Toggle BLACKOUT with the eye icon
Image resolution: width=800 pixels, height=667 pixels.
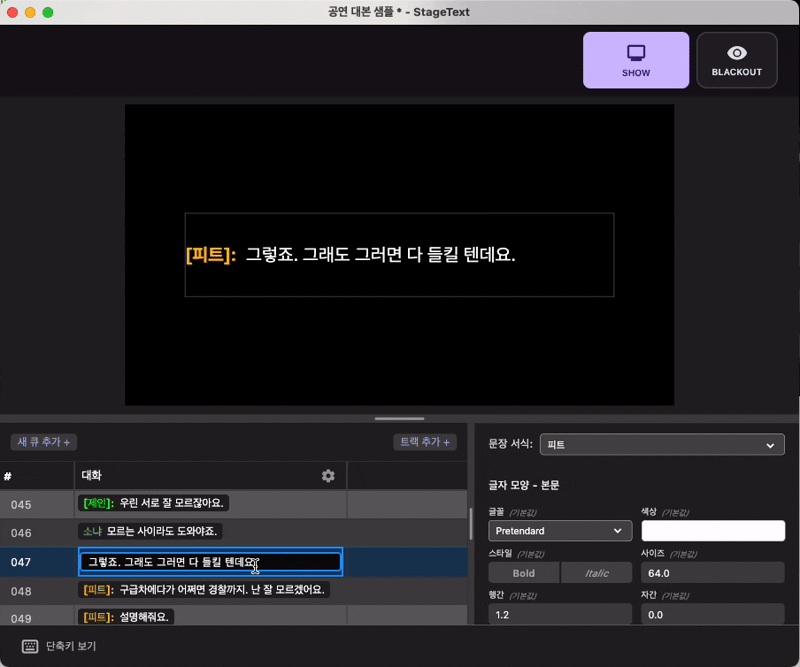coord(737,60)
